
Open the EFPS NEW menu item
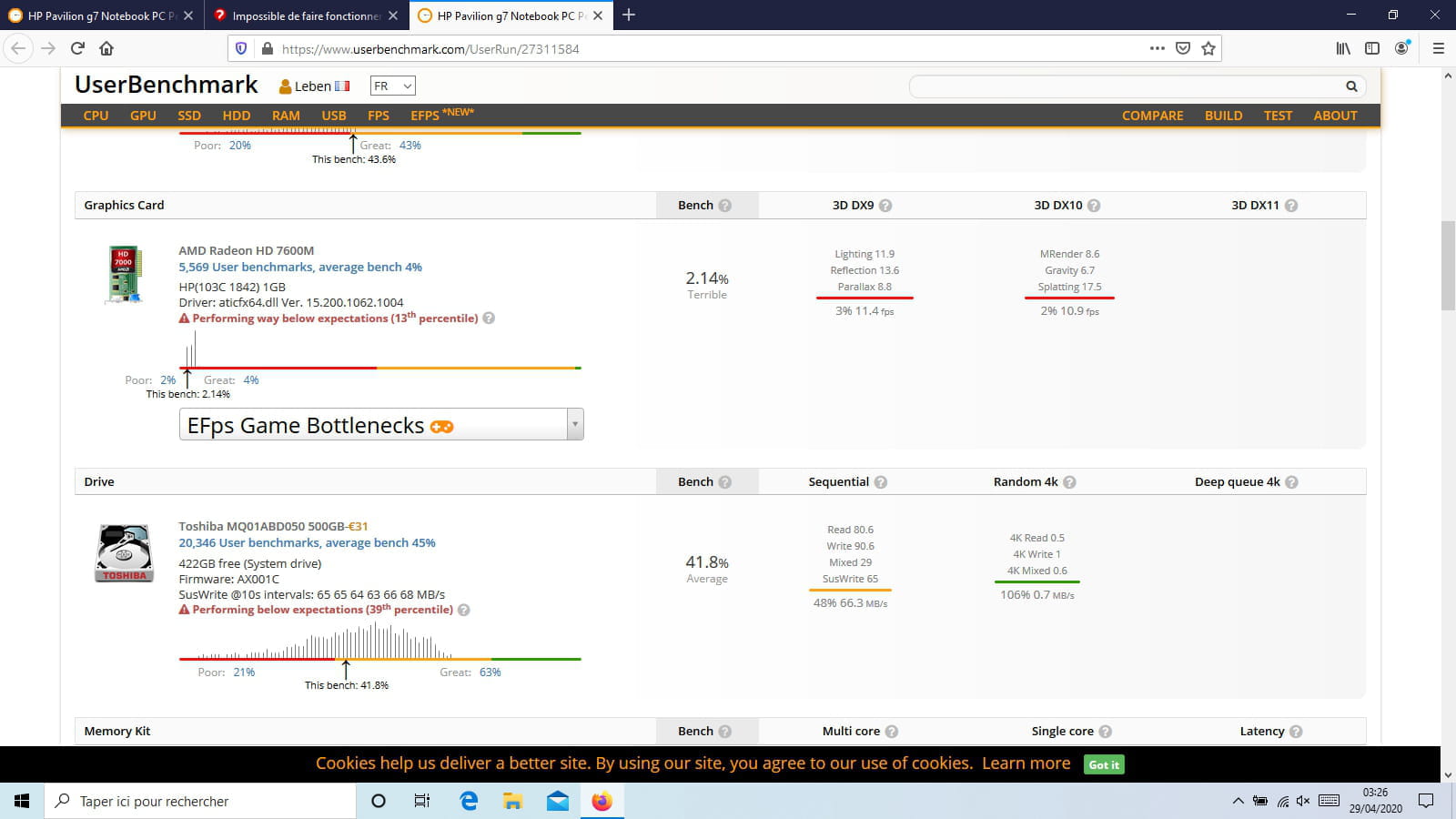[x=442, y=115]
